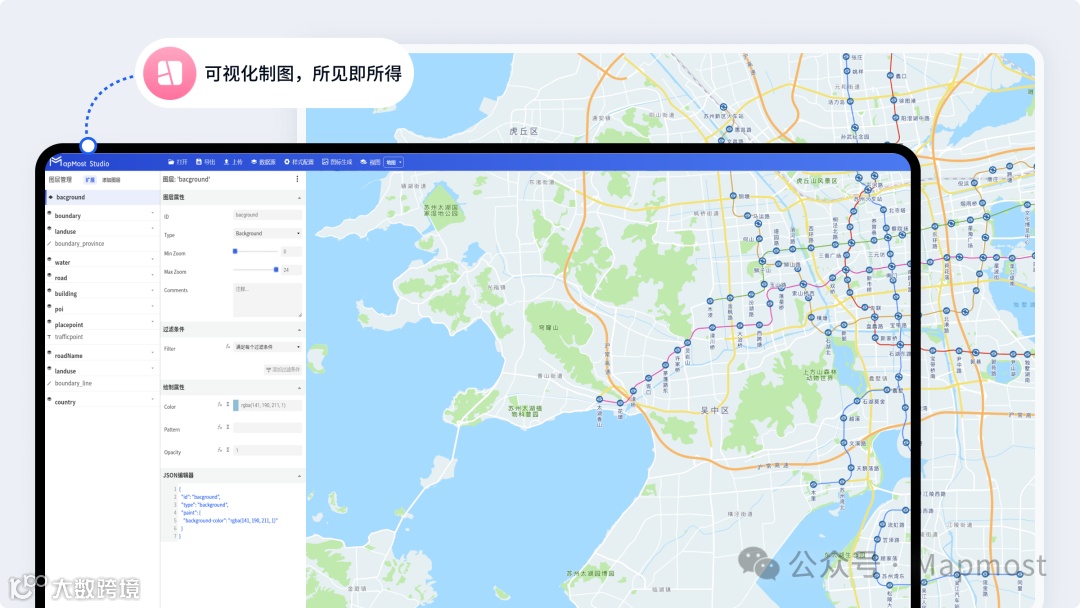Viewport: 1080px width, 608px height.
Task: Expand the first landuse group arrow
Action: click(153, 229)
